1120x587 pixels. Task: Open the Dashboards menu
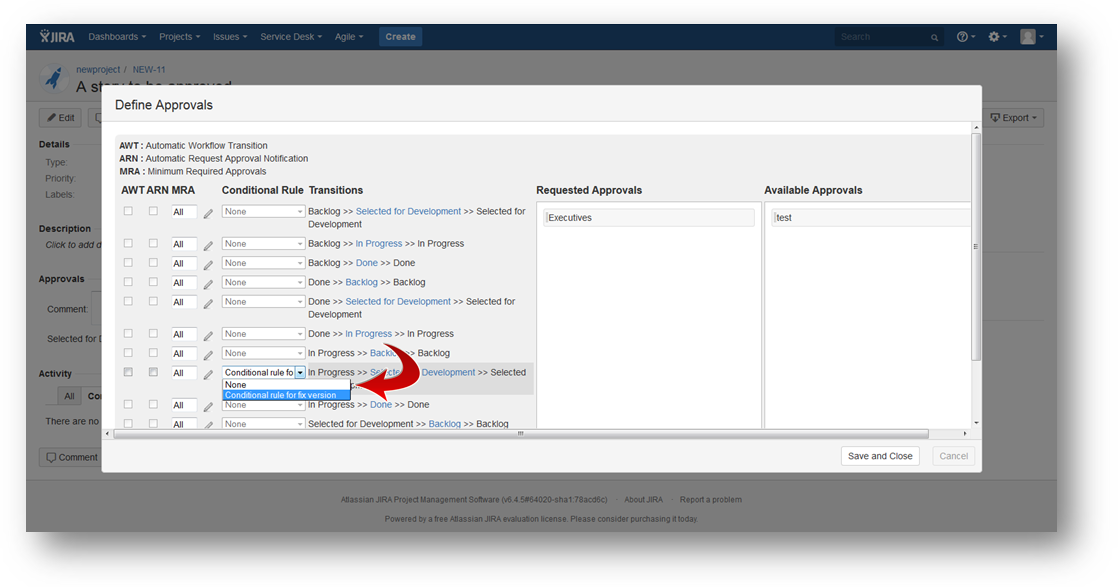[x=117, y=37]
